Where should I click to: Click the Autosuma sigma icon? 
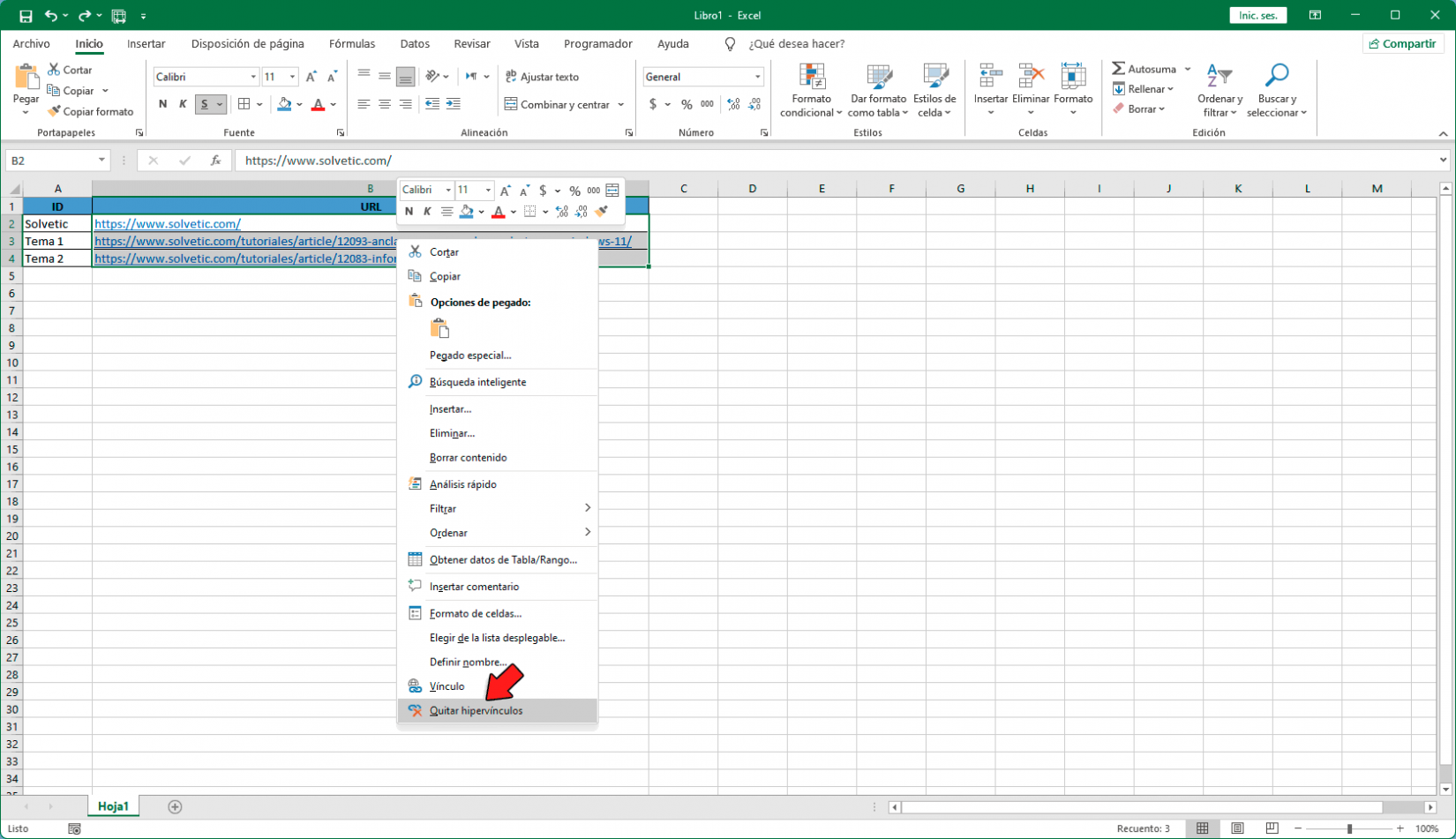[x=1118, y=69]
